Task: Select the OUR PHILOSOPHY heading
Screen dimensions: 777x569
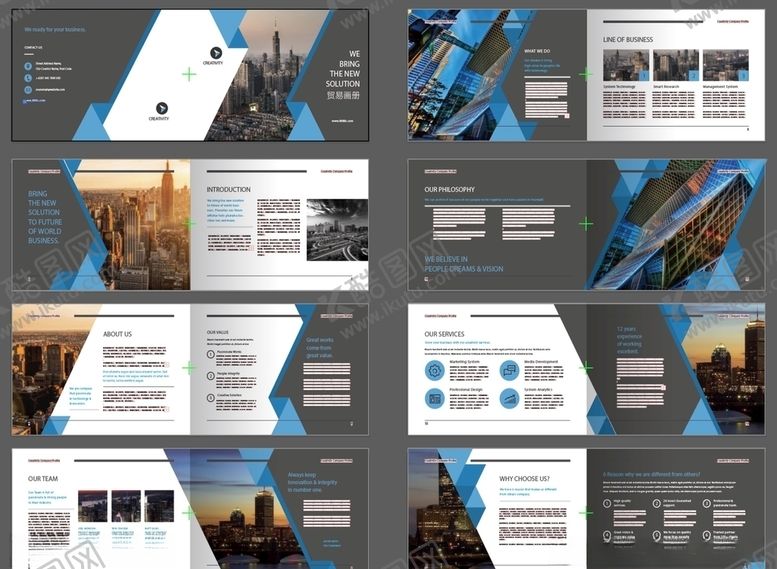Action: [x=449, y=189]
